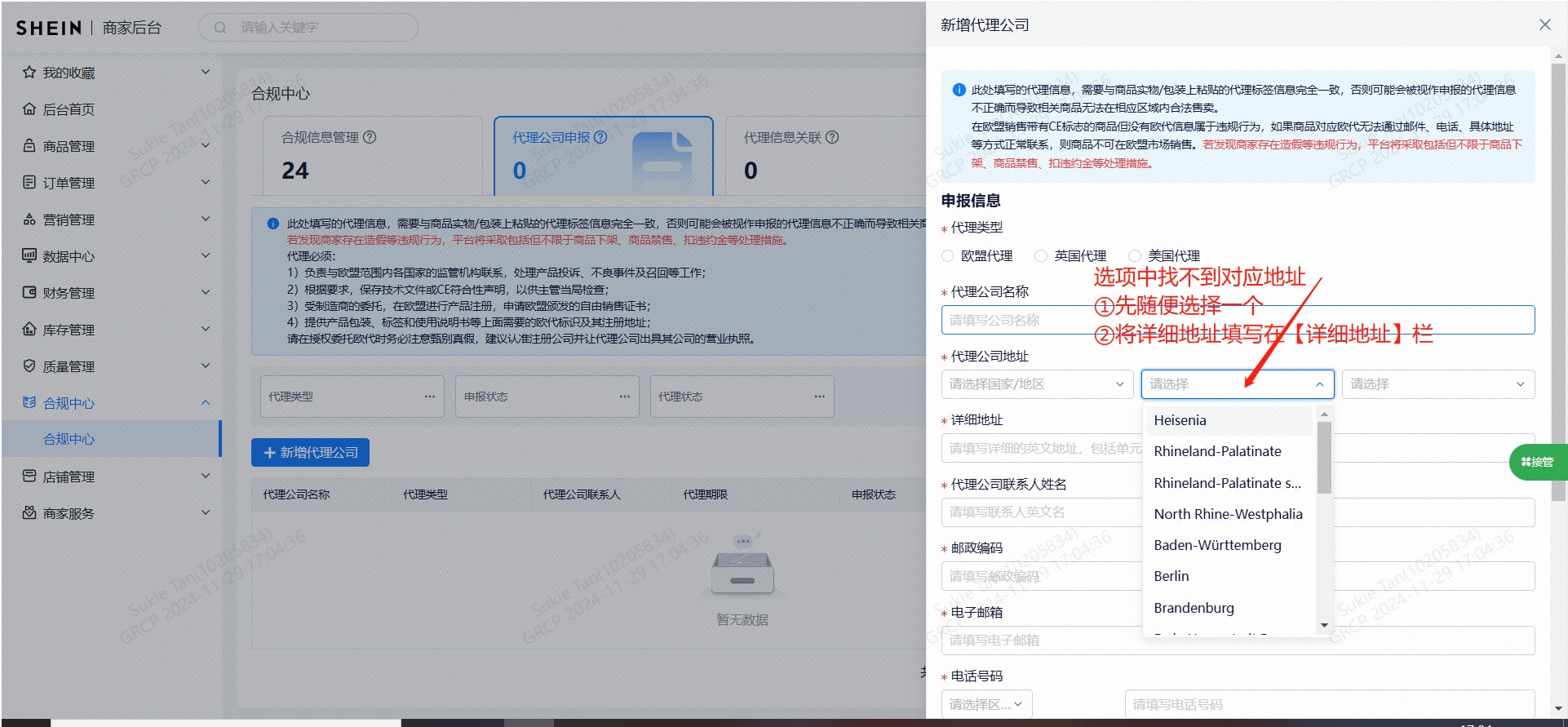Viewport: 1568px width, 727px height.
Task: Open the 申报状态 filter dropdown
Action: pyautogui.click(x=547, y=397)
